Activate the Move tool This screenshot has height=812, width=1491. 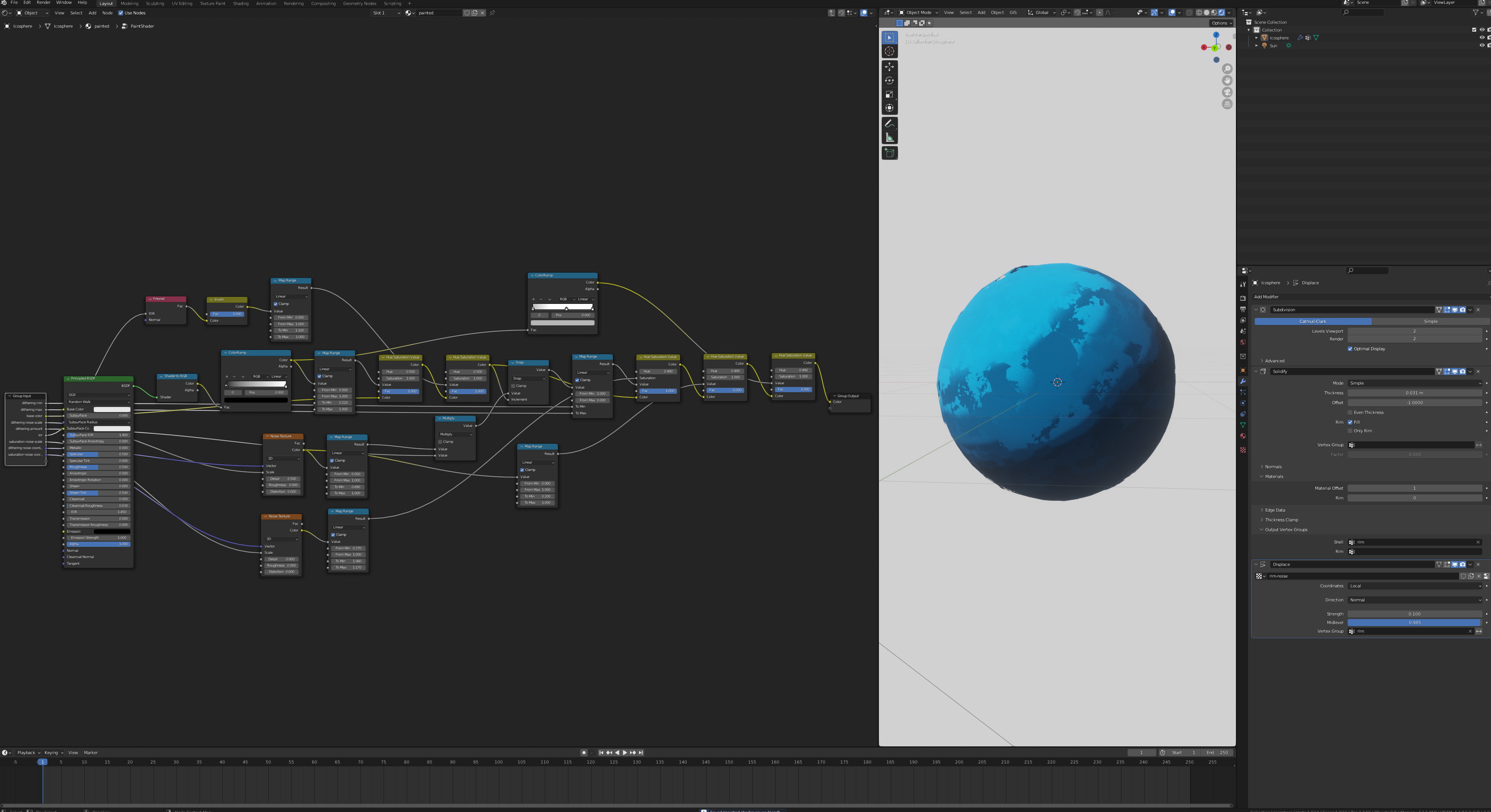pyautogui.click(x=889, y=66)
